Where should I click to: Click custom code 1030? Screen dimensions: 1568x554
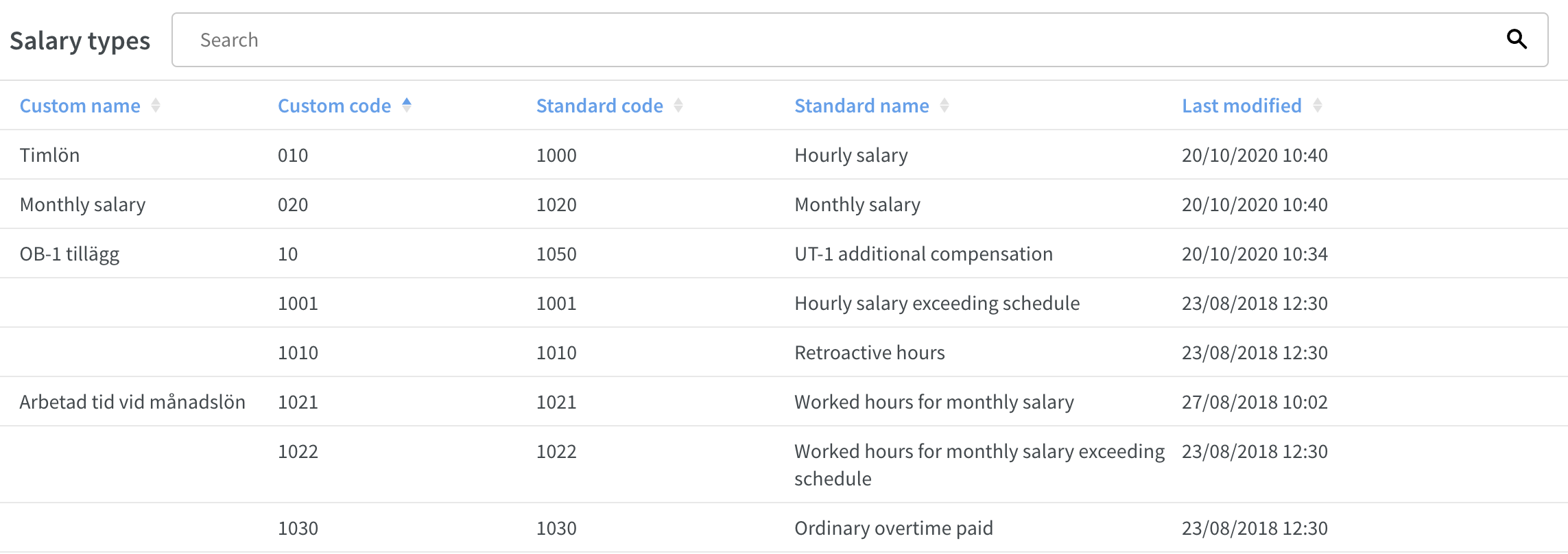click(298, 528)
